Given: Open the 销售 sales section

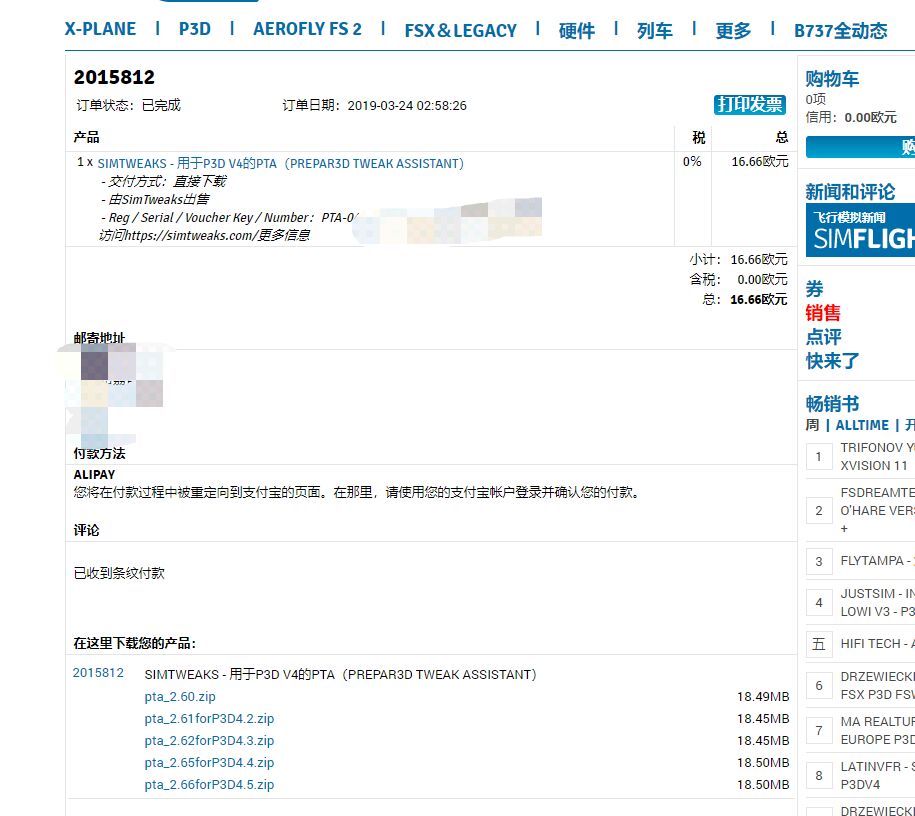Looking at the screenshot, I should click(824, 313).
